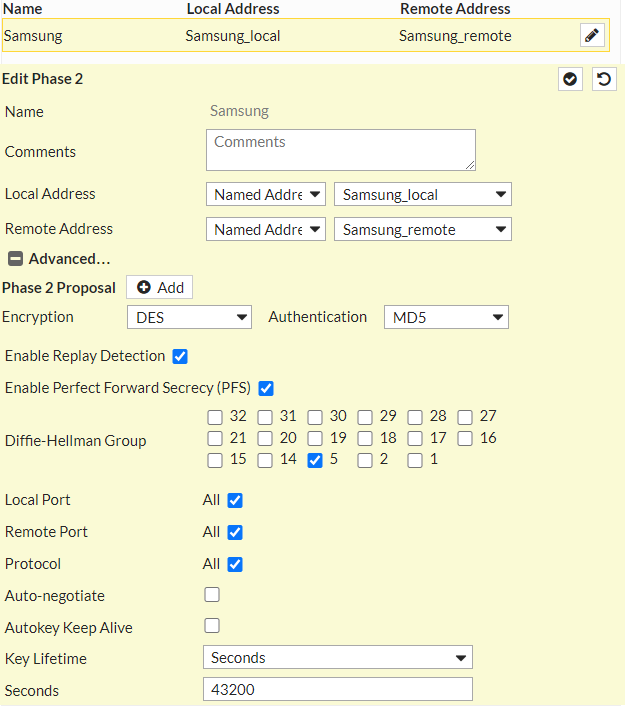Check Diffie-Hellman Group 1
625x707 pixels.
[x=415, y=460]
